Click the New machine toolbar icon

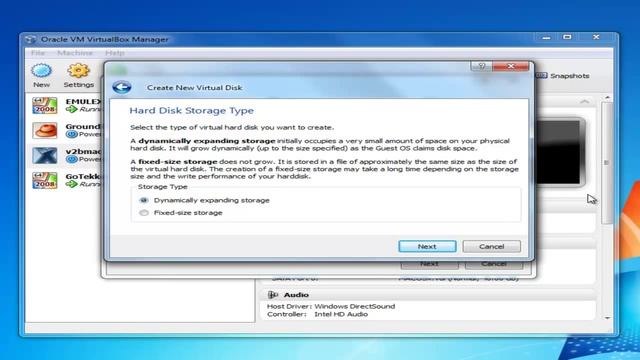[42, 71]
